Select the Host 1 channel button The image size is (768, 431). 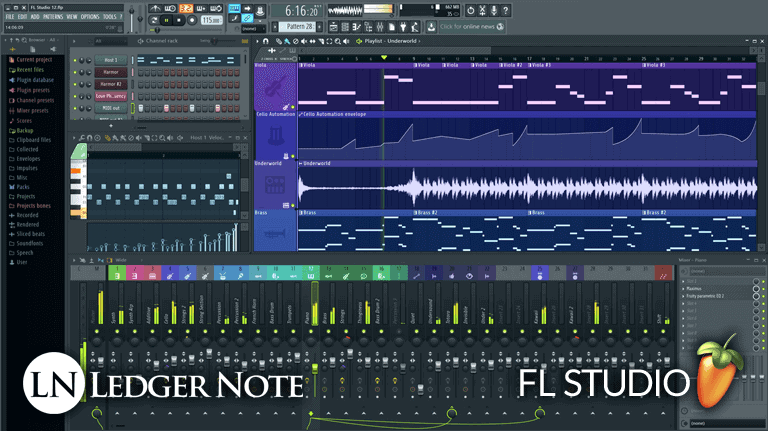coord(111,60)
